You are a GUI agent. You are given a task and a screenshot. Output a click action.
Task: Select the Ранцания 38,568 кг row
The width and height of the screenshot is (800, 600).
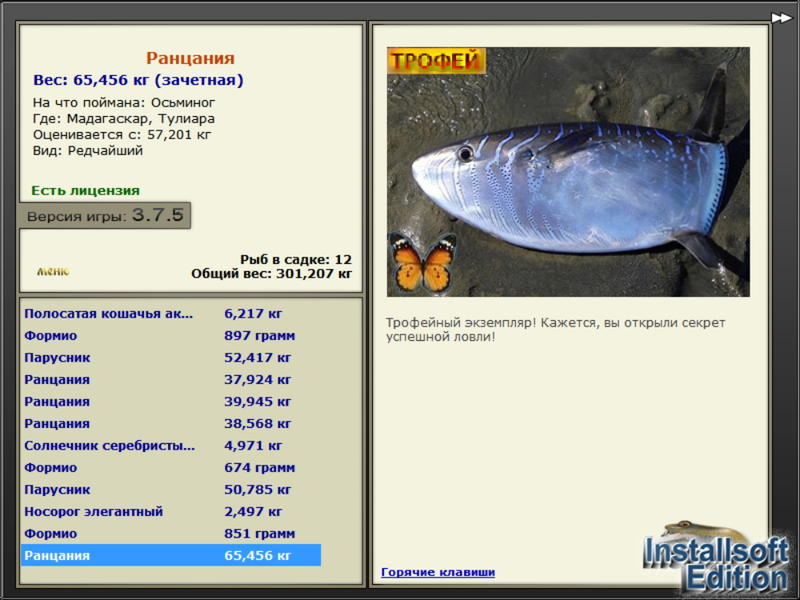171,423
